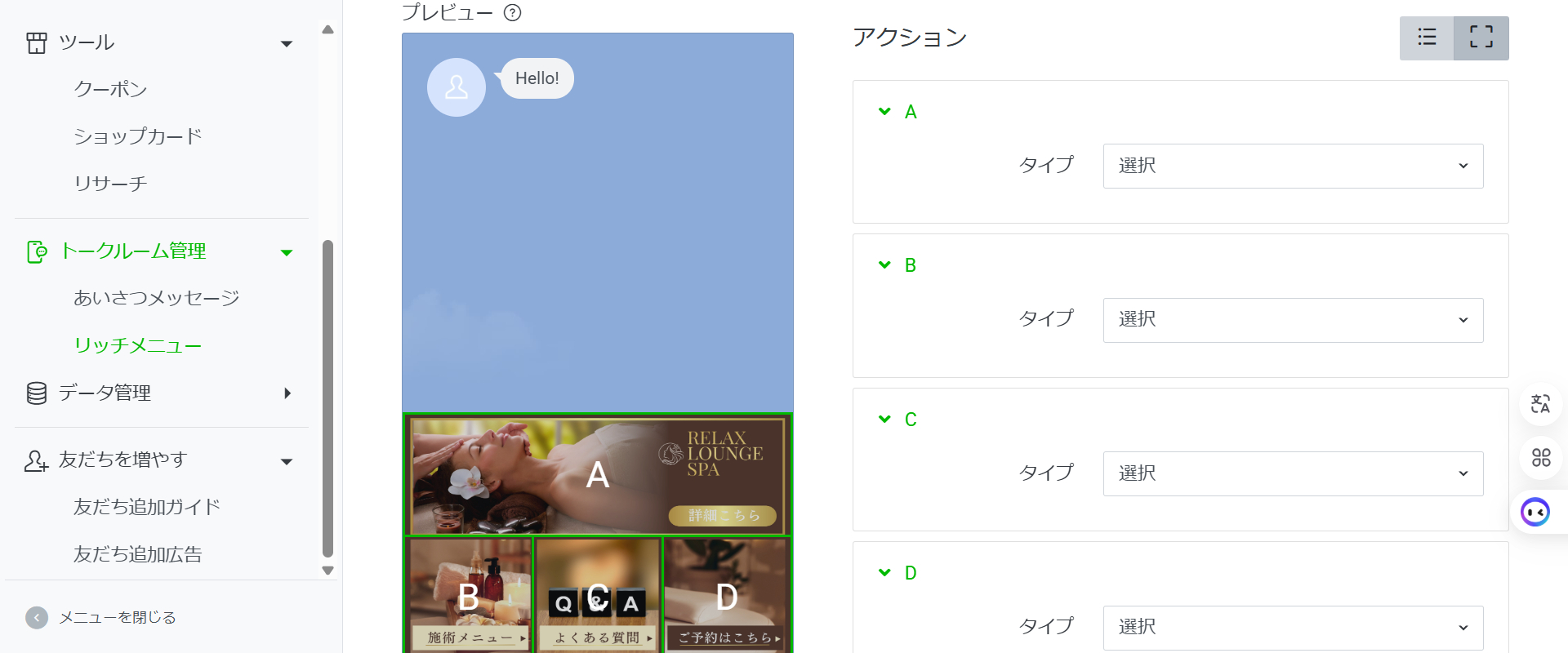Screen dimensions: 1568x653
Task: Switch actions to expanded view icon
Action: coord(1481,38)
